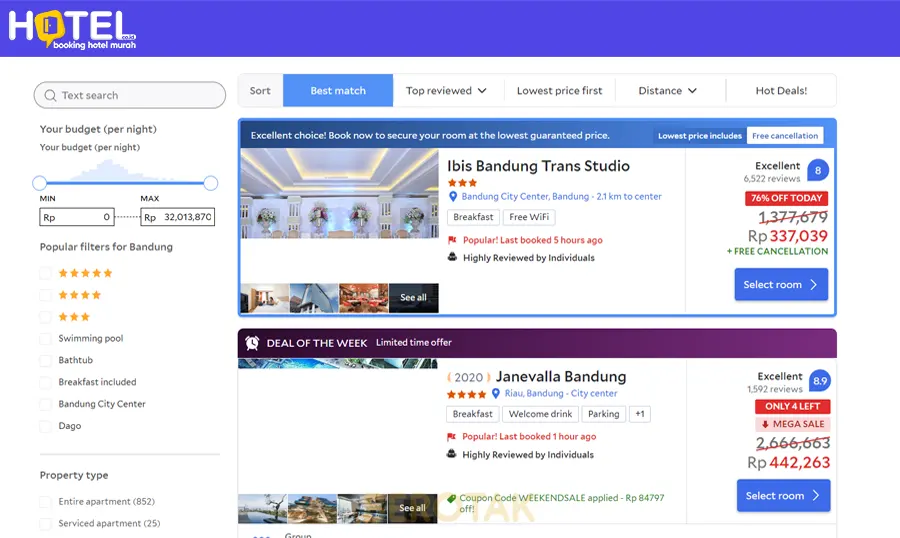Image resolution: width=900 pixels, height=538 pixels.
Task: Tick the 4-star filter checkbox
Action: coord(45,295)
